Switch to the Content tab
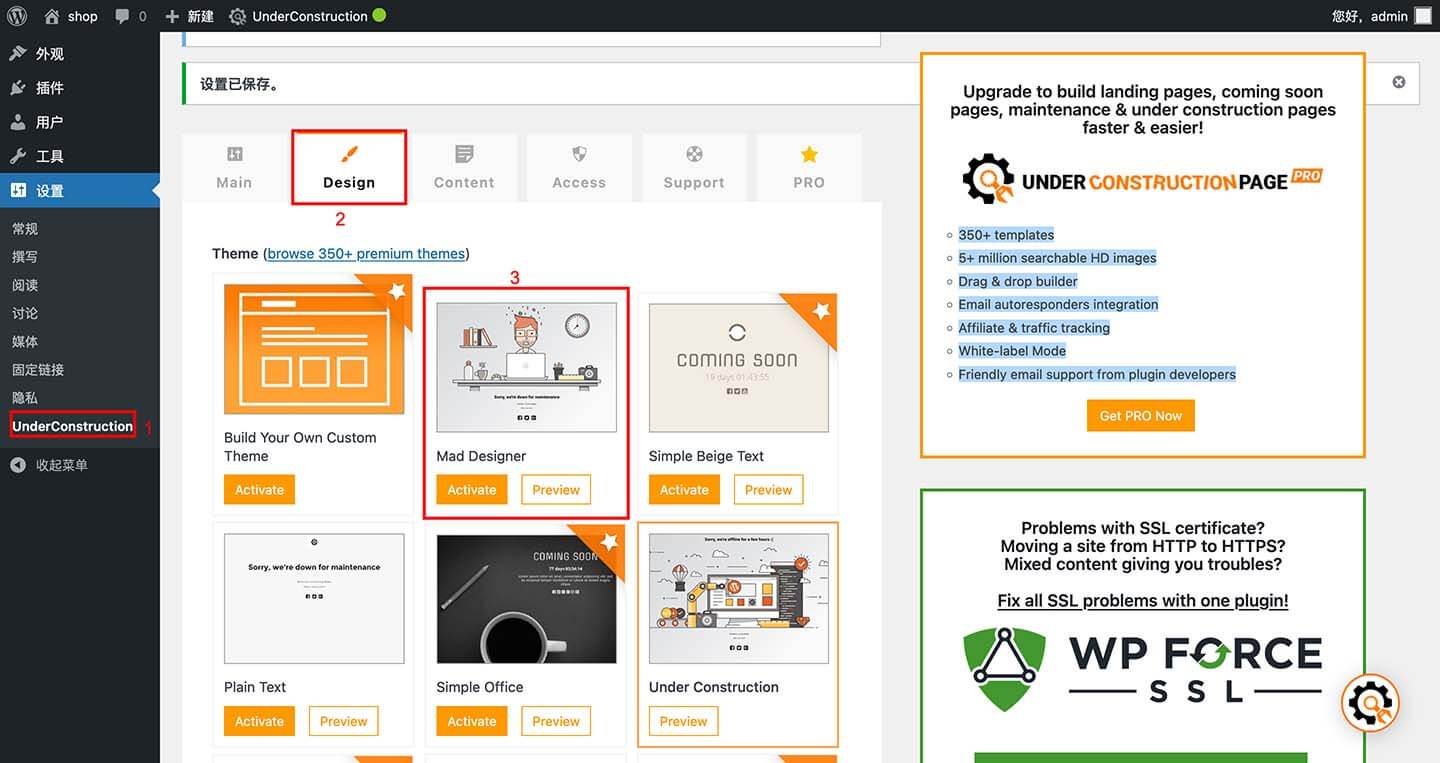 (x=464, y=168)
